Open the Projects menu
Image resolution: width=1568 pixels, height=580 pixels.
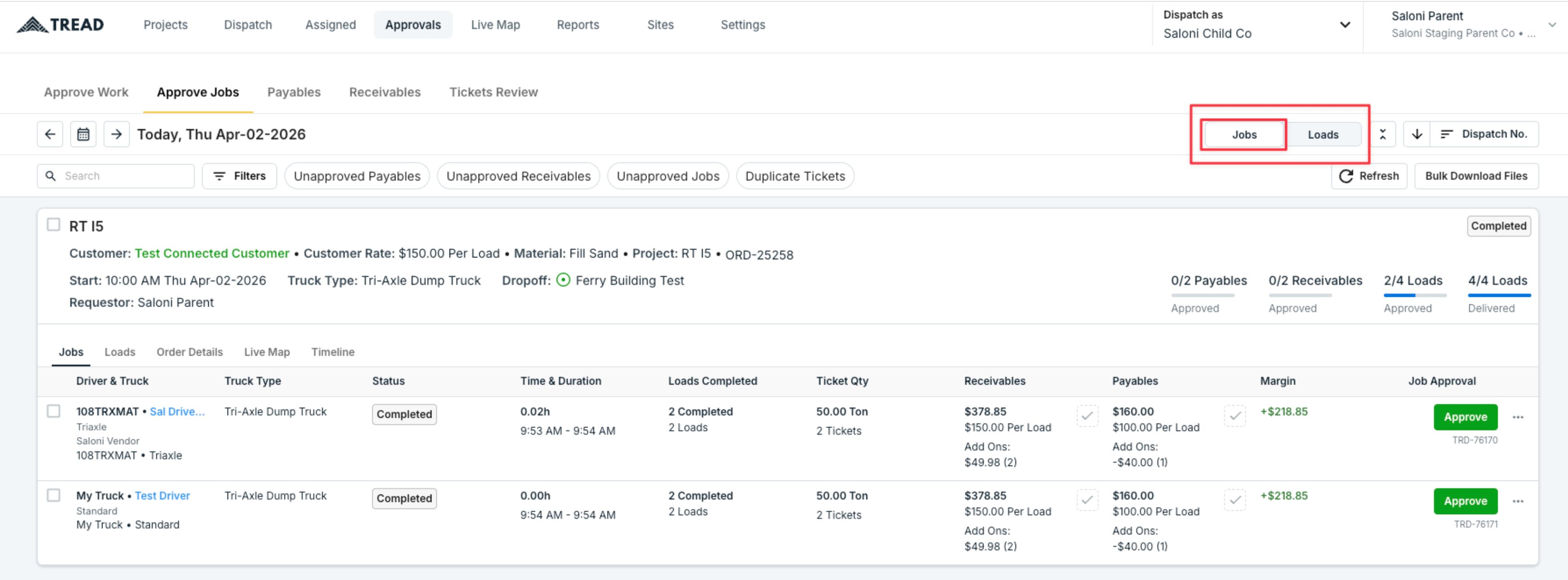click(x=165, y=24)
